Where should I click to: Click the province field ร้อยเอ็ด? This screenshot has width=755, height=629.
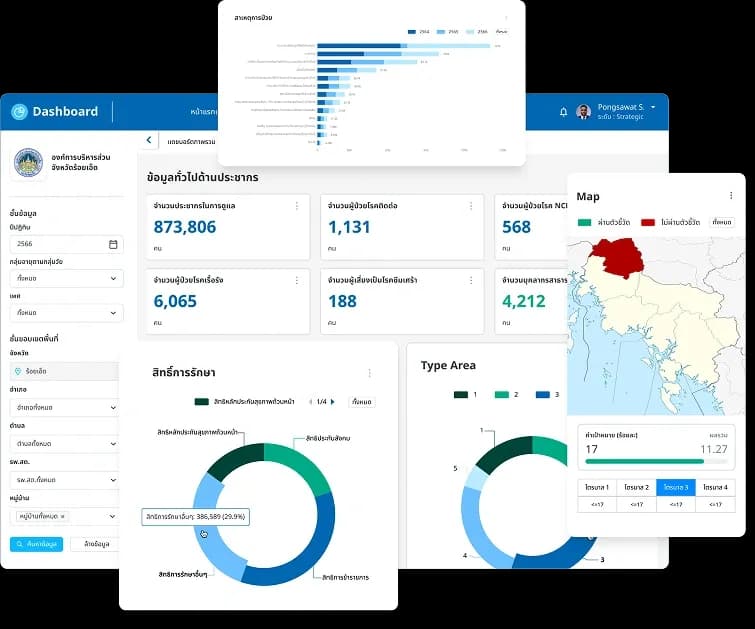pyautogui.click(x=65, y=371)
